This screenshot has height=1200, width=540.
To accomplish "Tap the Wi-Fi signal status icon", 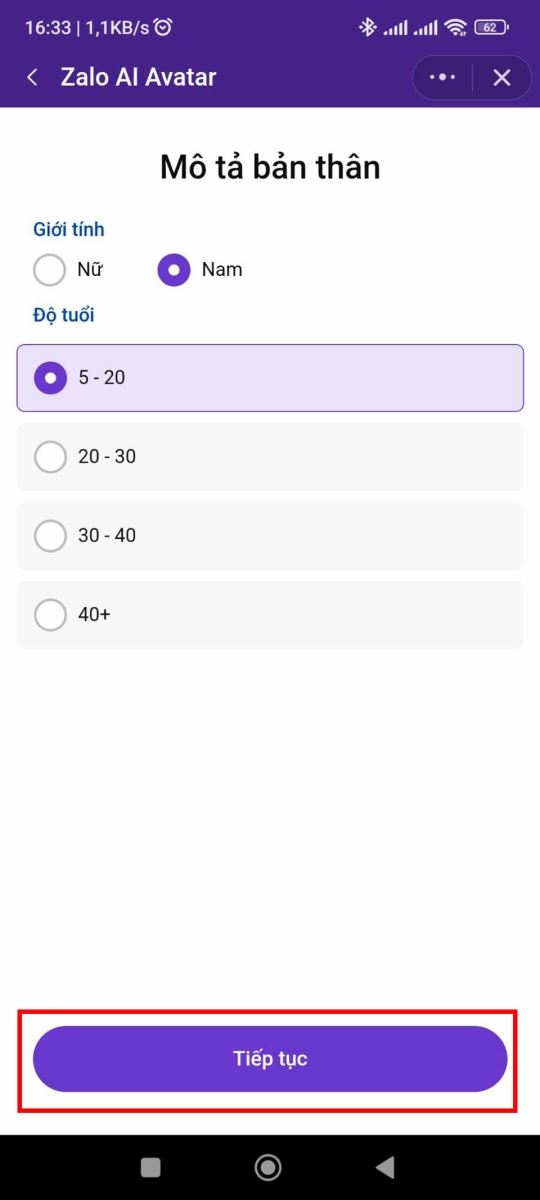I will pos(457,27).
